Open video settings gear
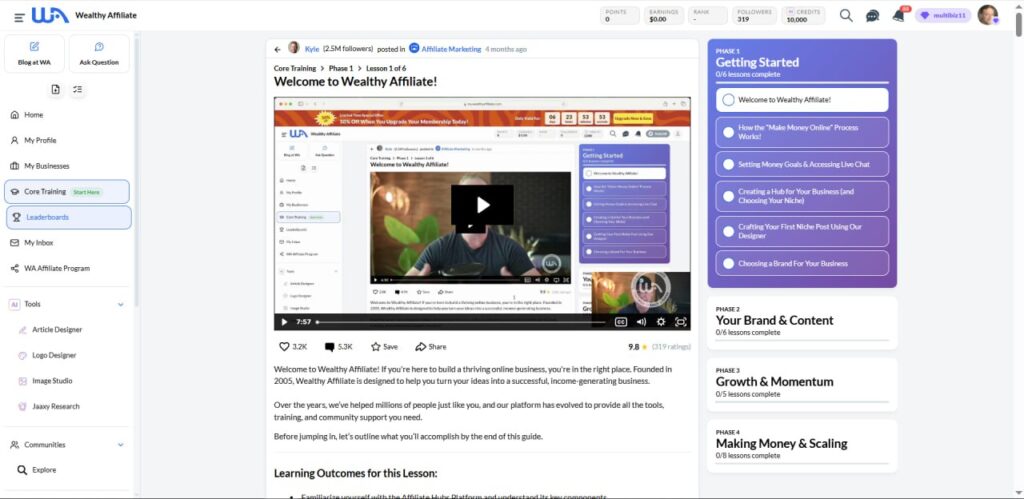 point(661,322)
